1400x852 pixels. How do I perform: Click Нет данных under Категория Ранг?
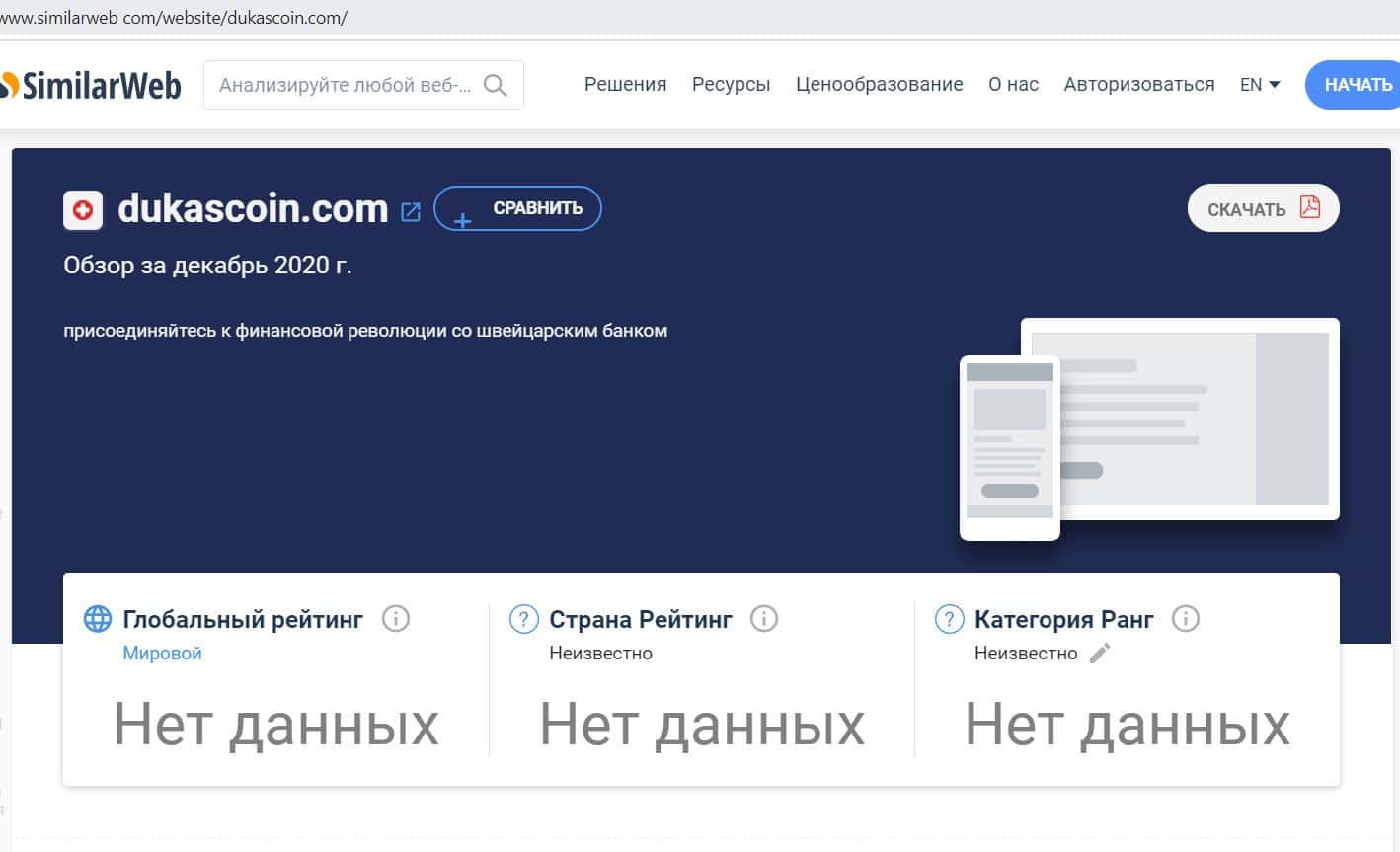point(1128,725)
